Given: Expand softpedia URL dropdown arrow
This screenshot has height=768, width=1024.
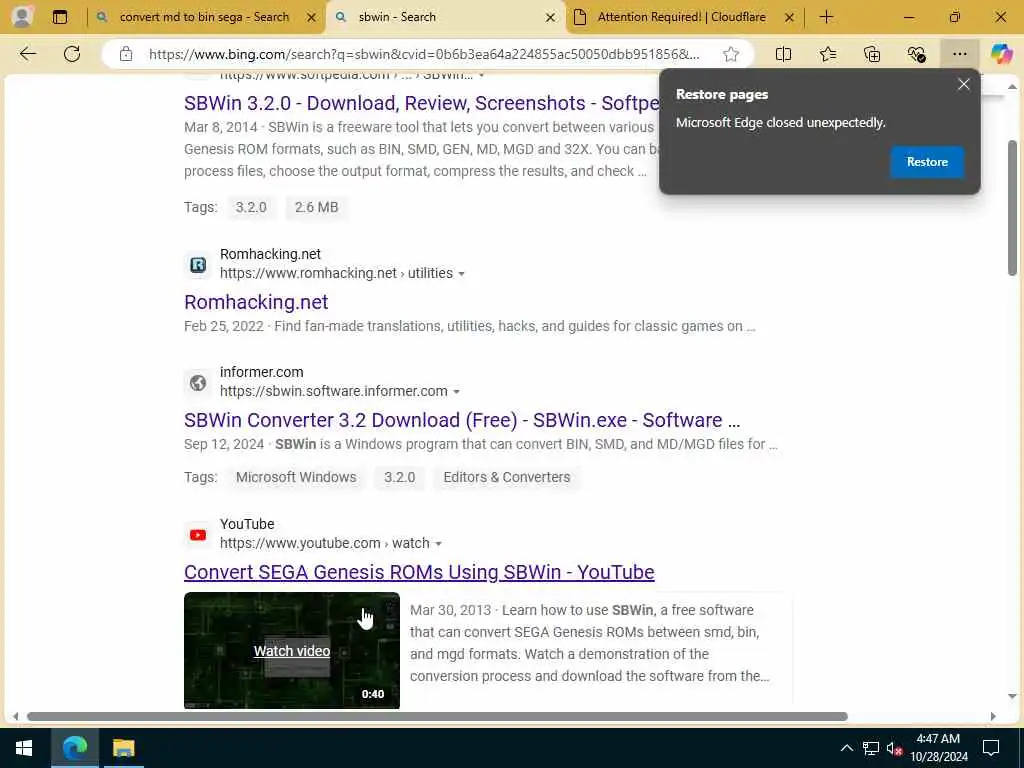Looking at the screenshot, I should tap(481, 75).
